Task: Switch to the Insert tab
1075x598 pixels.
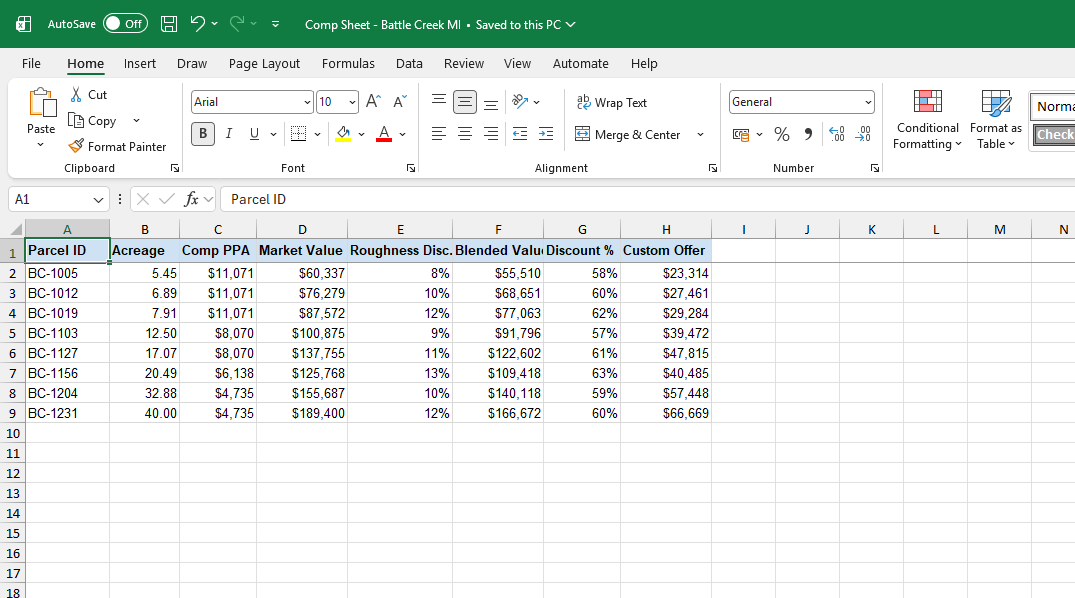Action: pyautogui.click(x=140, y=63)
